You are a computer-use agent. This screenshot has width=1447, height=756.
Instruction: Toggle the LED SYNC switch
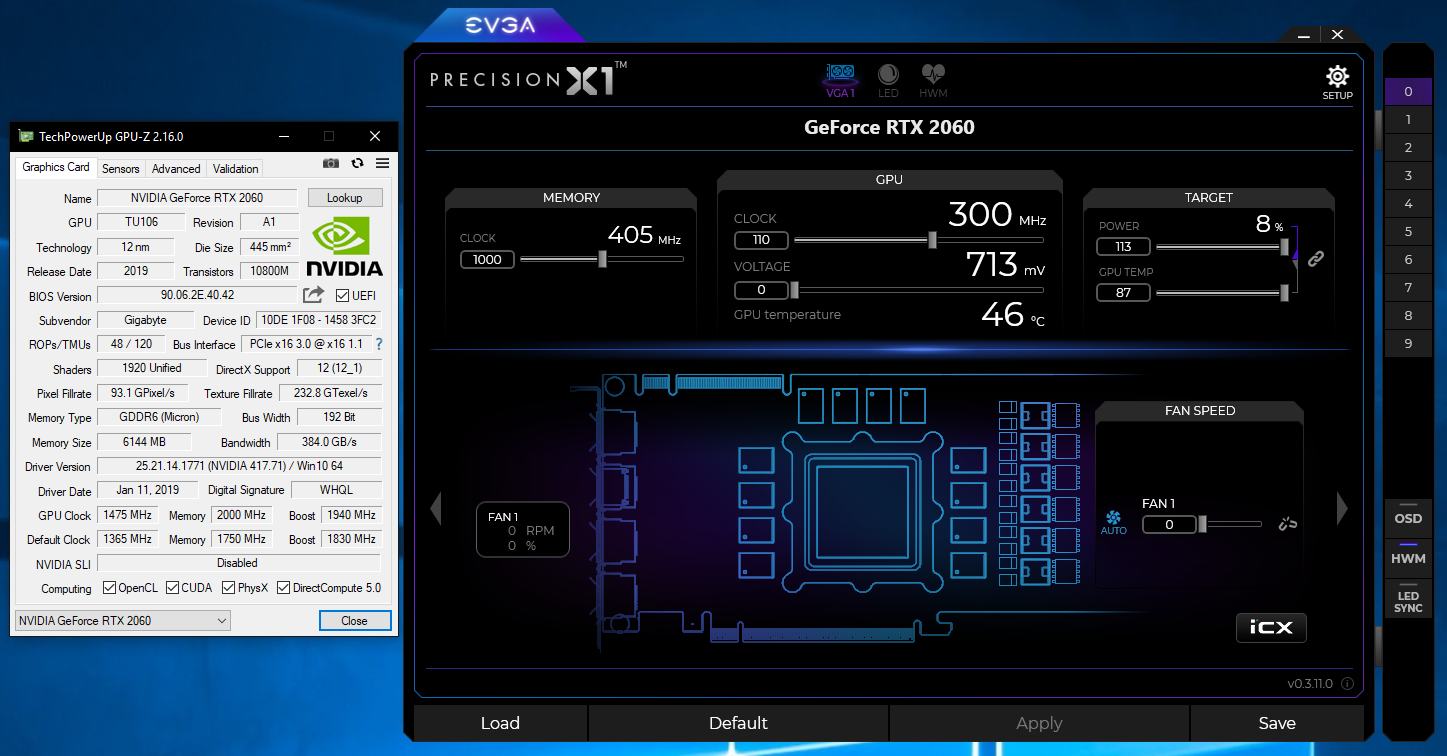pos(1408,599)
